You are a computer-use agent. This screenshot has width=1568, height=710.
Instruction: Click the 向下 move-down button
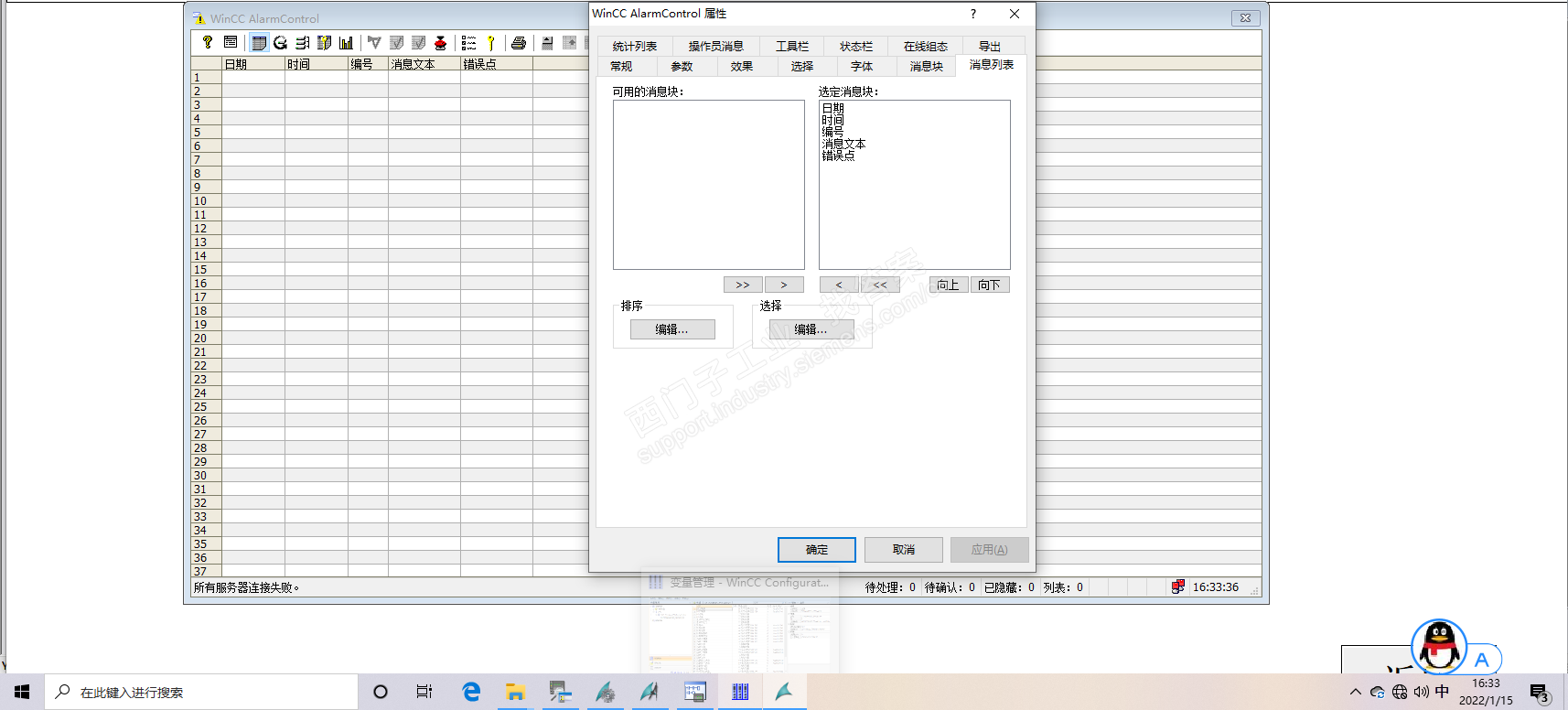990,285
